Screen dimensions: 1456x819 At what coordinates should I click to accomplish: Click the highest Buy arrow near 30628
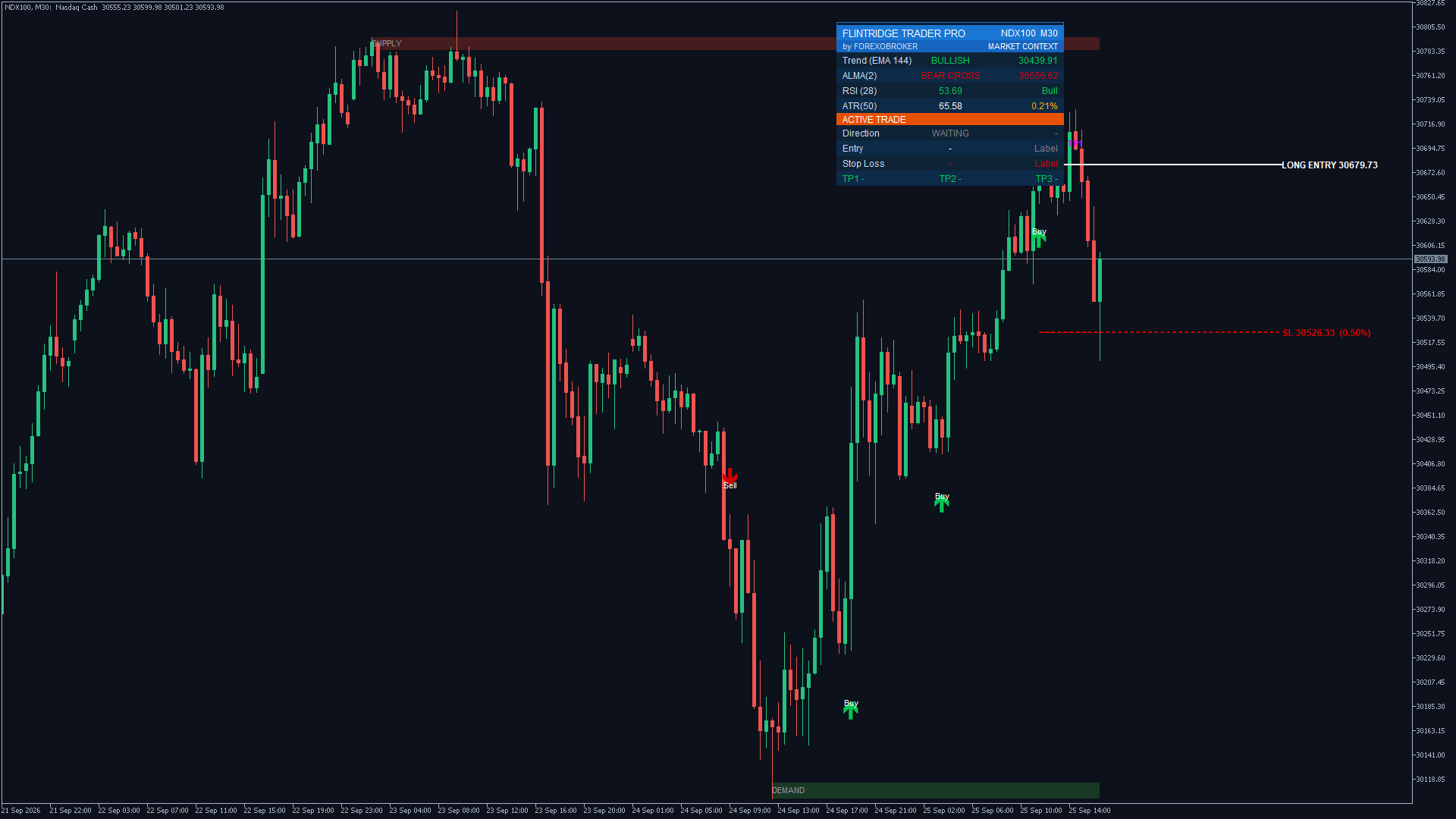tap(1039, 240)
